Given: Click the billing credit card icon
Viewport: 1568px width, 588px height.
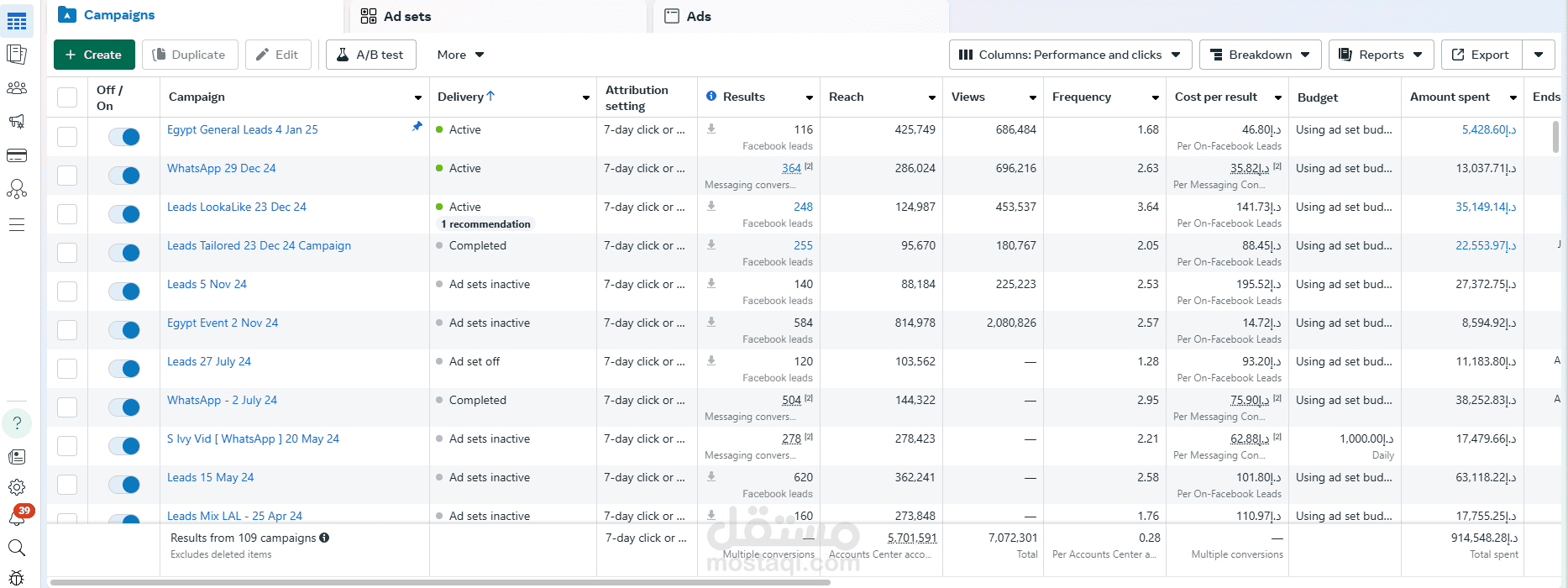Looking at the screenshot, I should pyautogui.click(x=17, y=155).
